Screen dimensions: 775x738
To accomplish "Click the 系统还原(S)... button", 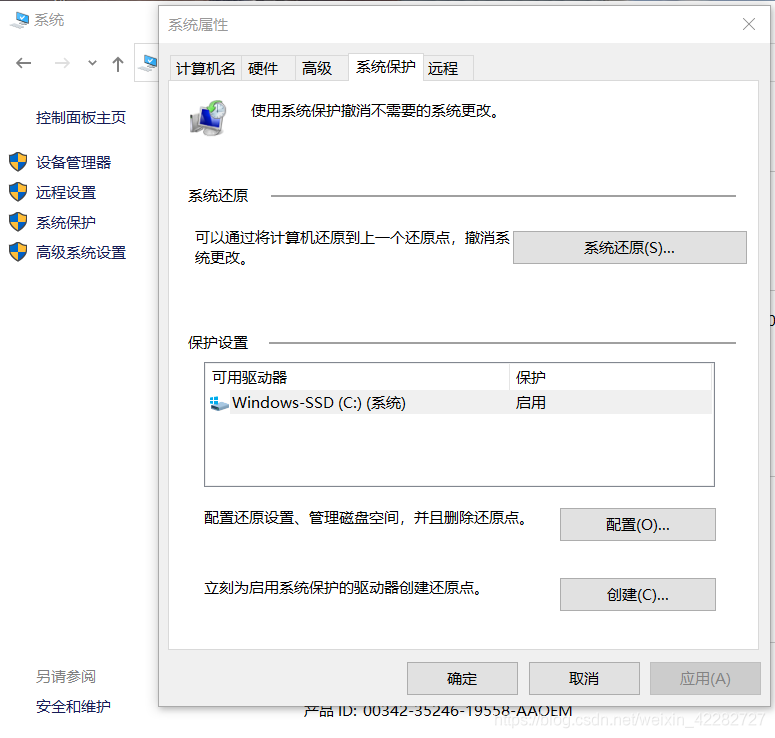I will pyautogui.click(x=630, y=248).
